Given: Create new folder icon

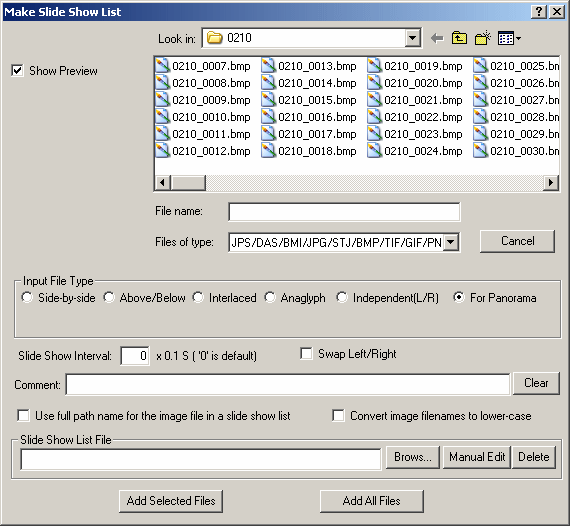Looking at the screenshot, I should (482, 38).
